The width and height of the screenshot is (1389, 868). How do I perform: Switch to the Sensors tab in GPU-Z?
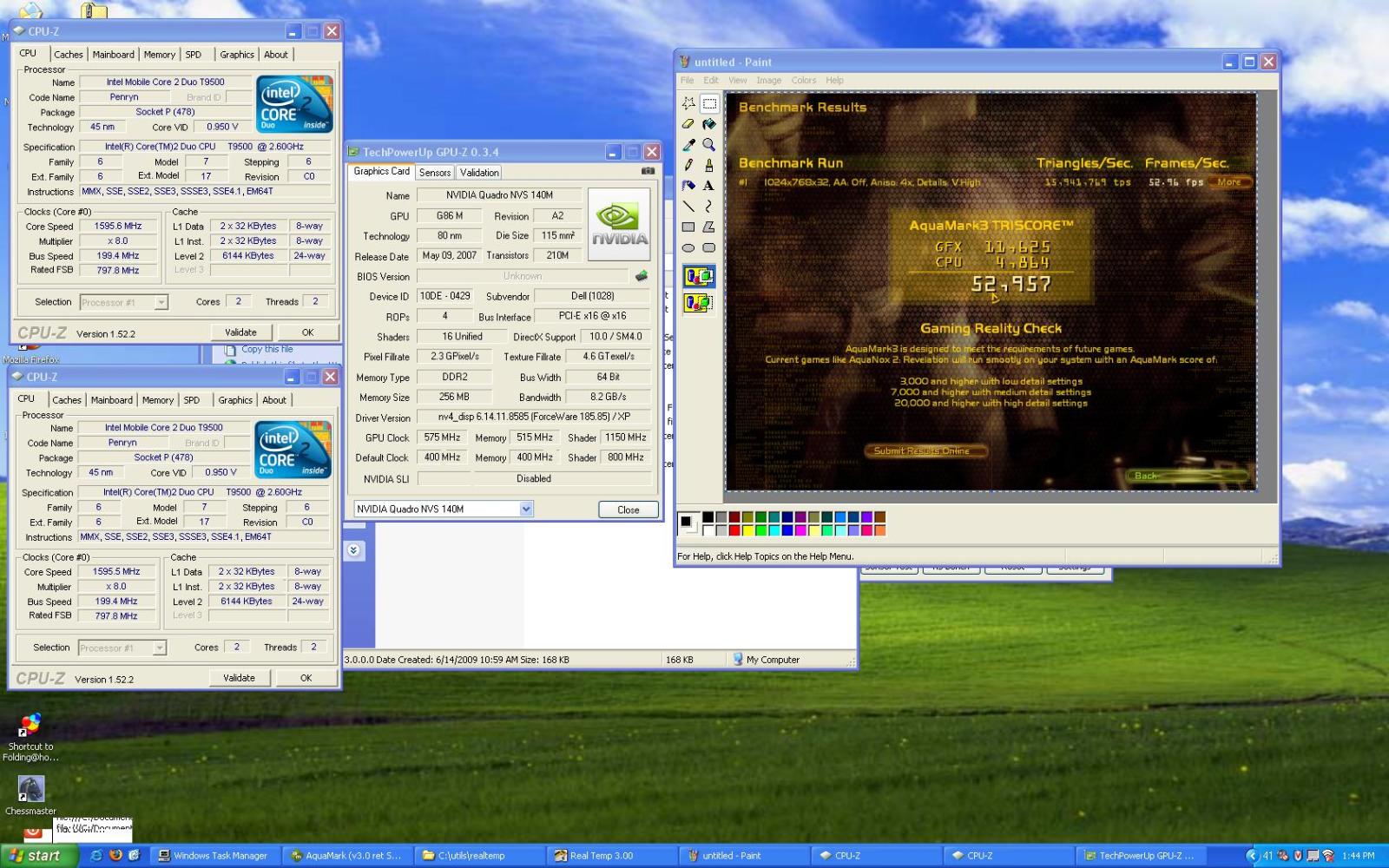435,173
